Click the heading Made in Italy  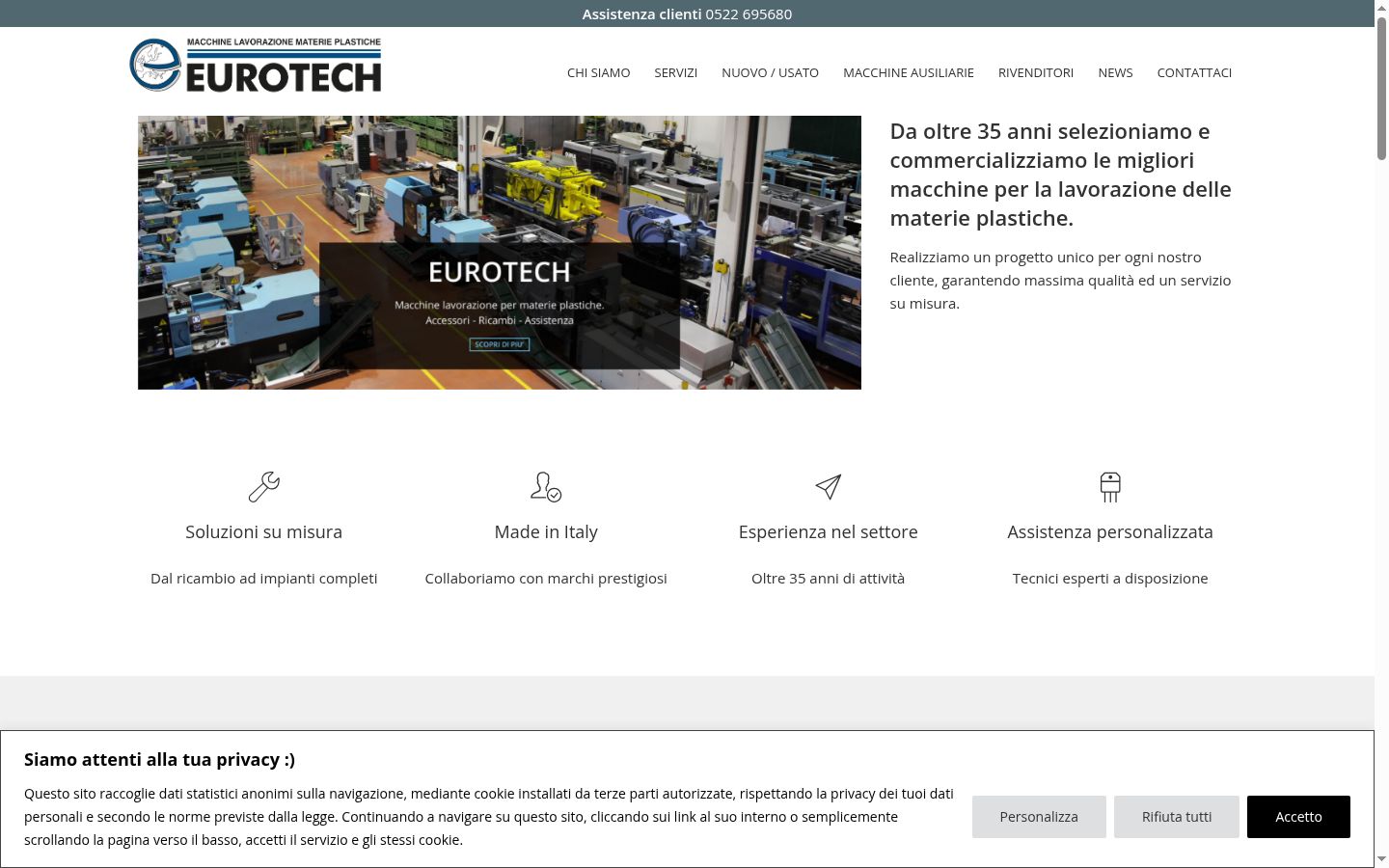pyautogui.click(x=546, y=531)
